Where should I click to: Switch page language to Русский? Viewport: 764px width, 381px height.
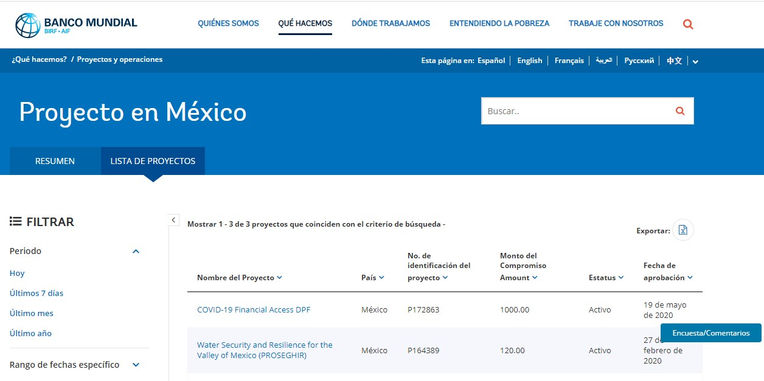(x=639, y=61)
